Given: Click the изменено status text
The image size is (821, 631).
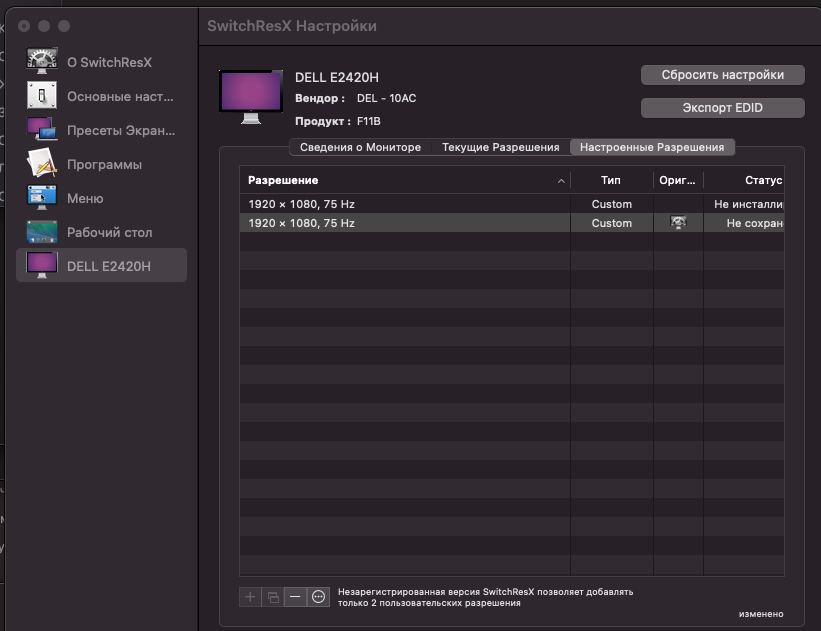Looking at the screenshot, I should coord(761,614).
